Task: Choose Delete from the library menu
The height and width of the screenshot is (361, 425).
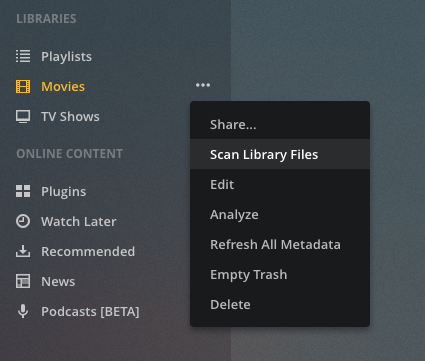Action: 280,304
